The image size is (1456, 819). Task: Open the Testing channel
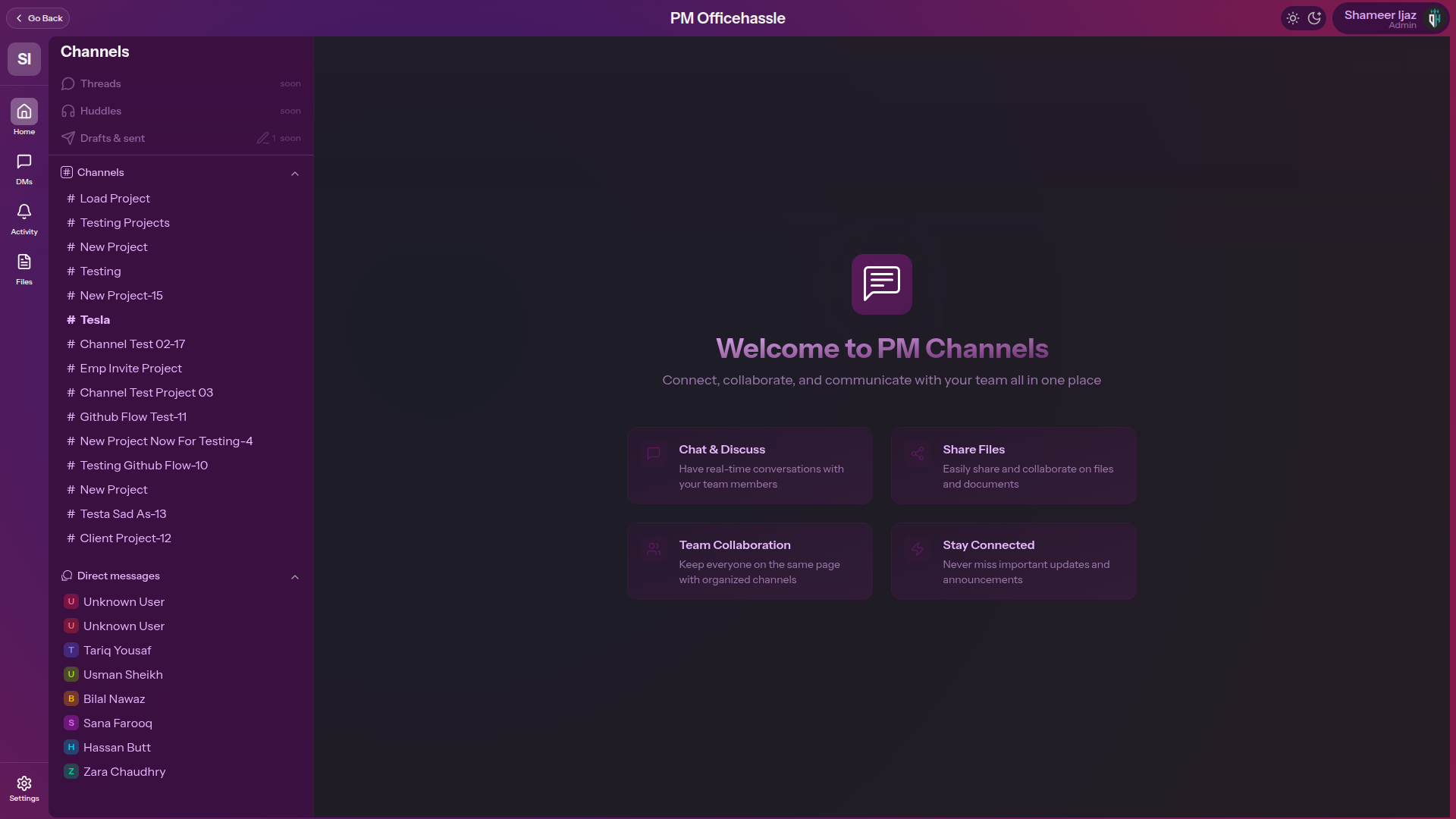pos(180,271)
